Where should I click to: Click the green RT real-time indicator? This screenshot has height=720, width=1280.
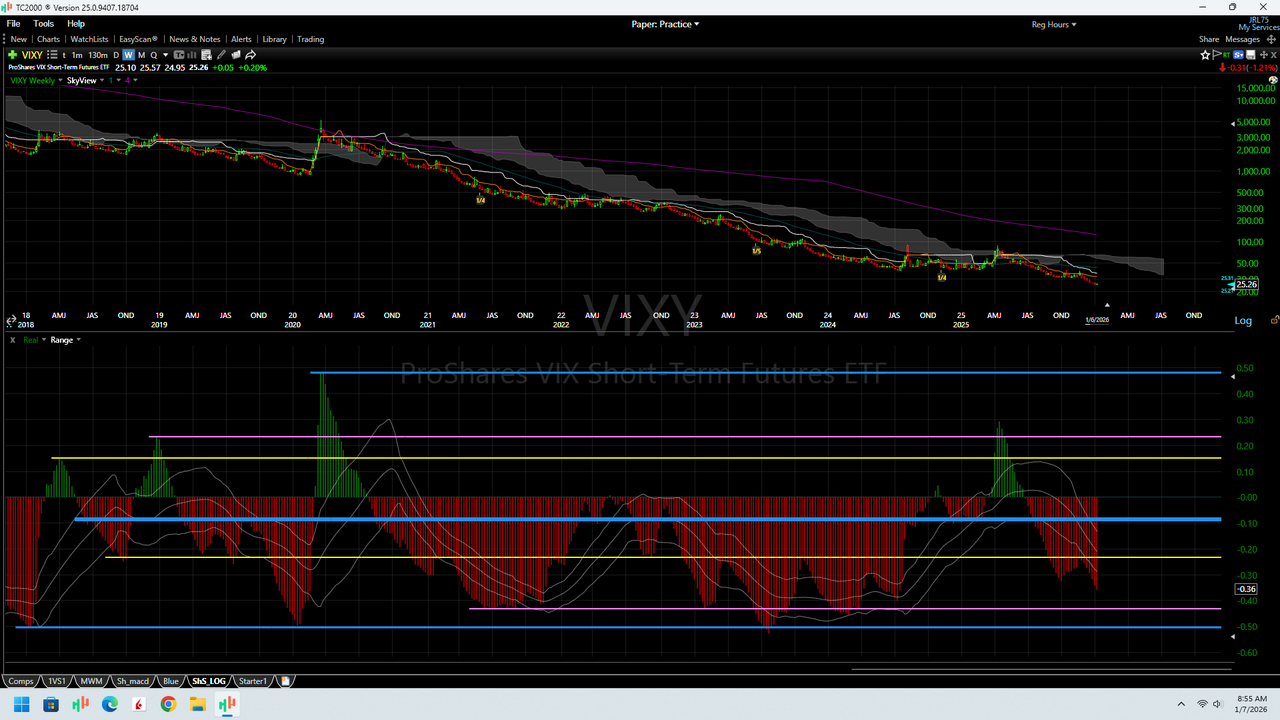pos(1226,55)
